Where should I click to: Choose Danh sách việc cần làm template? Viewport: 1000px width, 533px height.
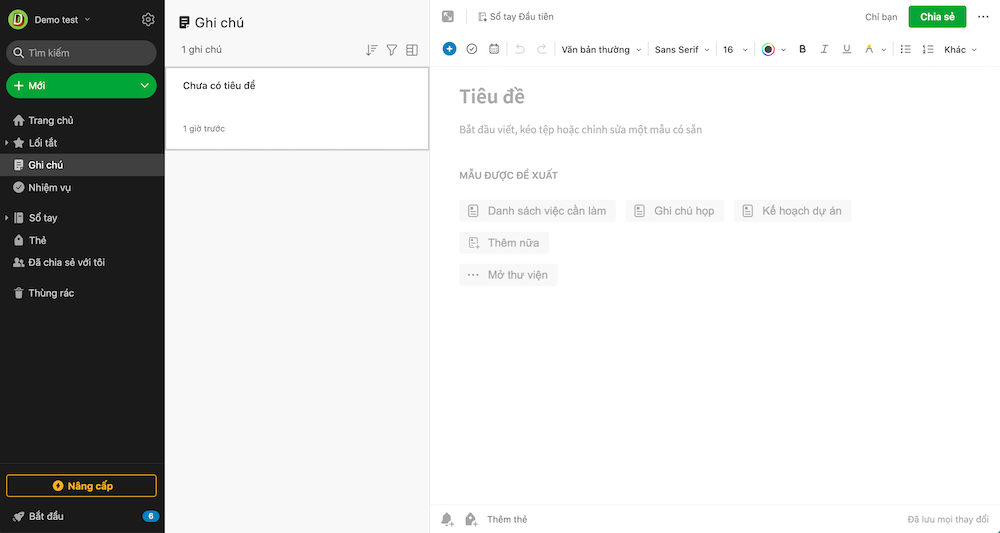coord(537,211)
